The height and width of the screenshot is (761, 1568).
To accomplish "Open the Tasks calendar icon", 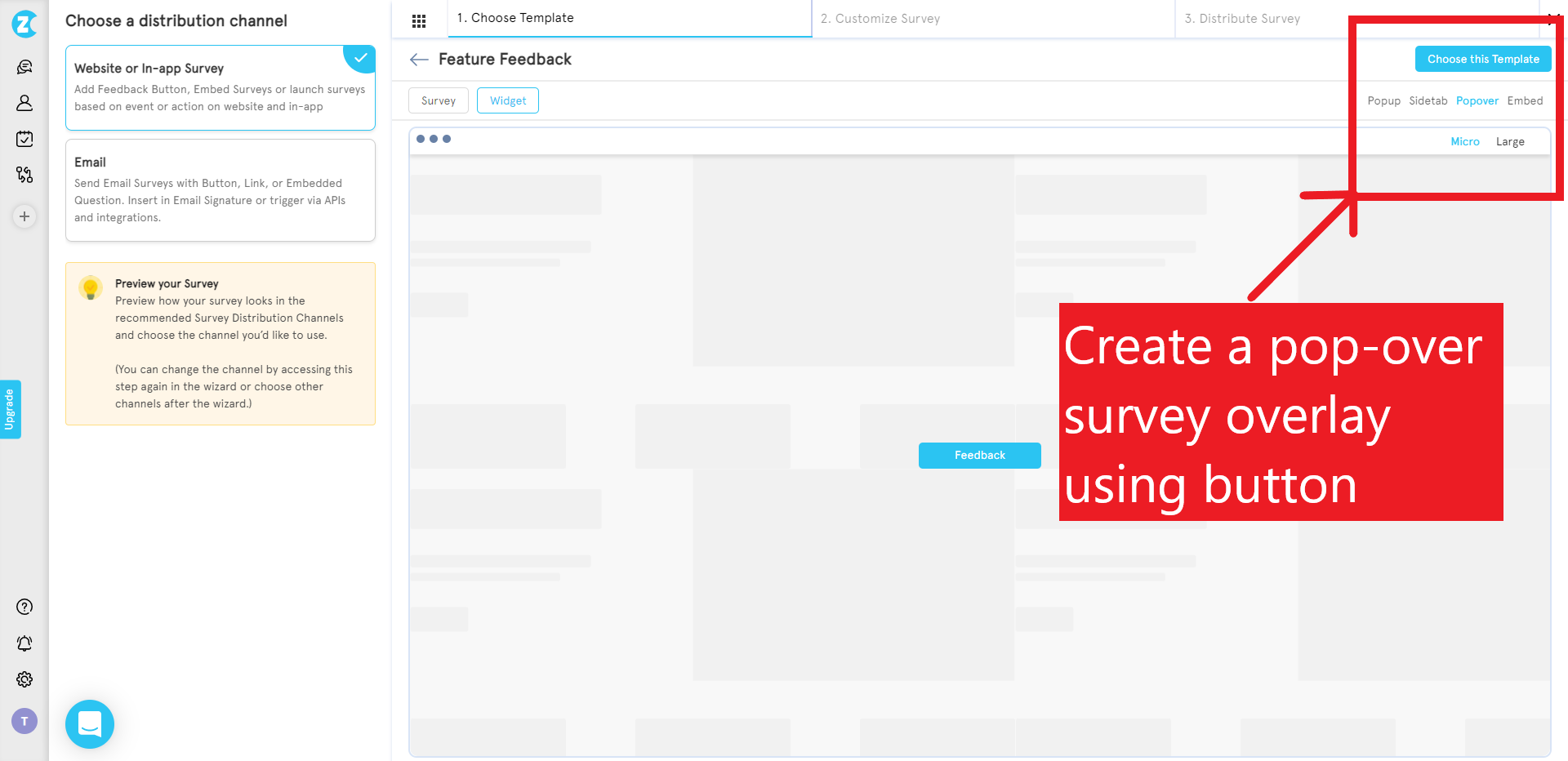I will [x=24, y=139].
